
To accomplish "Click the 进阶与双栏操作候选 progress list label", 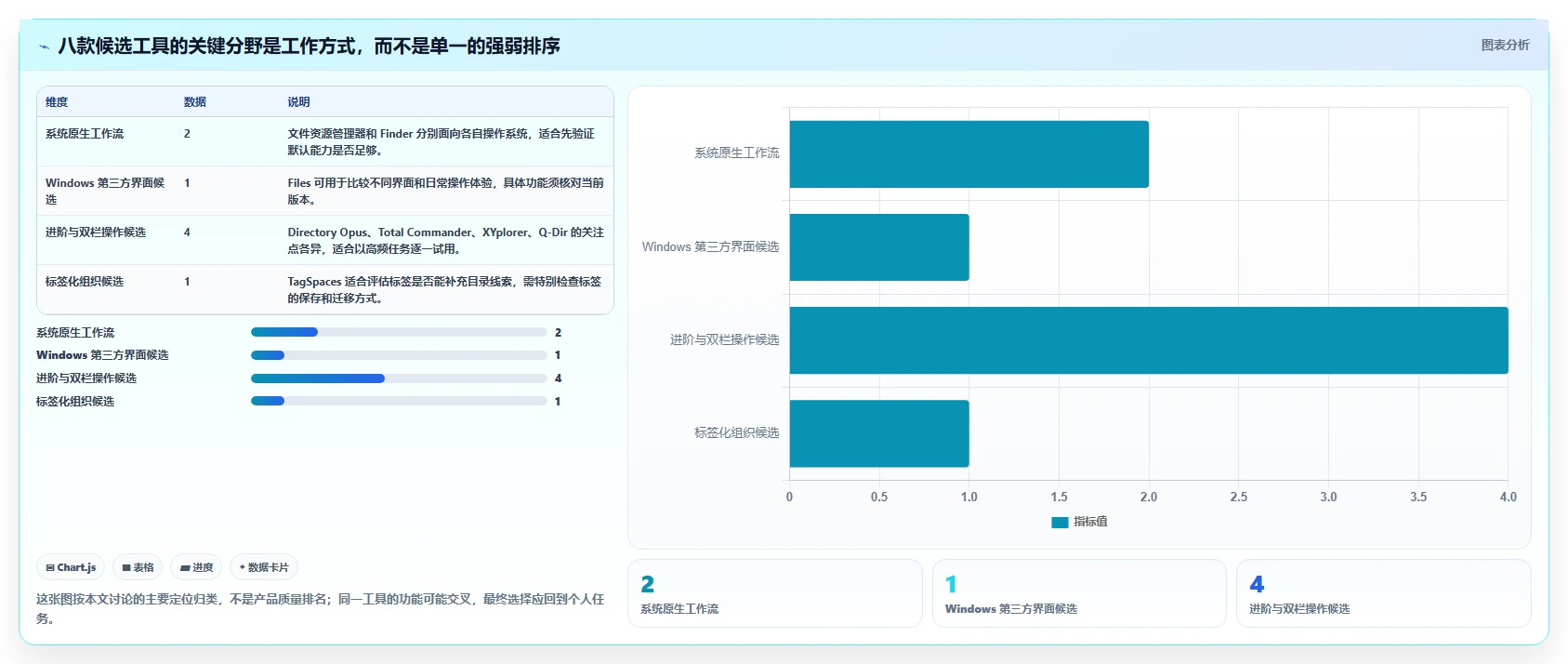I will click(86, 378).
